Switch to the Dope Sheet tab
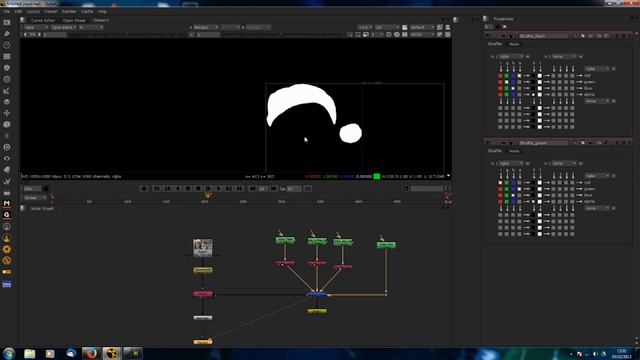 tap(74, 20)
